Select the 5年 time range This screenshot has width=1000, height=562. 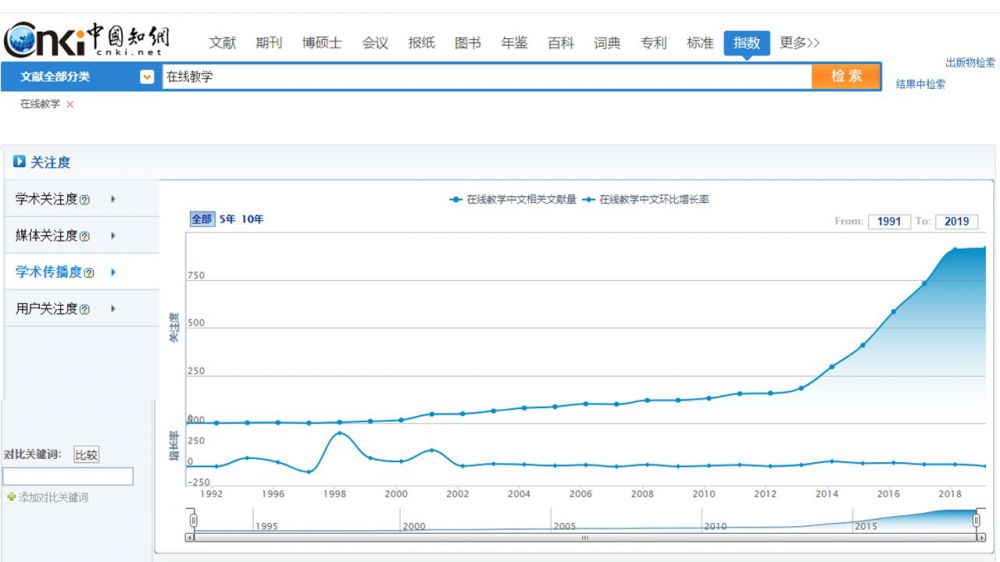[x=228, y=219]
